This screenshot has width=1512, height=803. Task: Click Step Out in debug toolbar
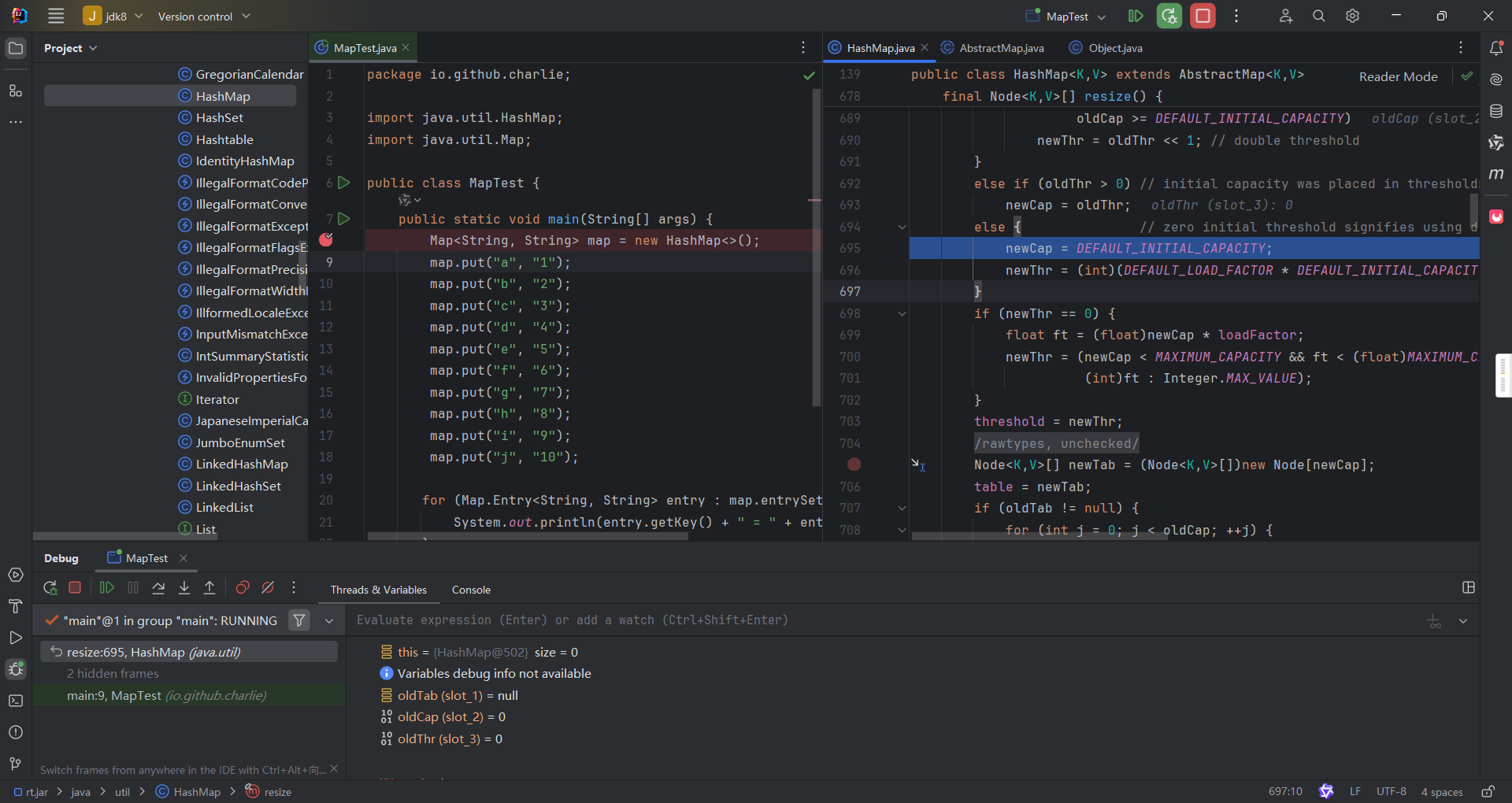pyautogui.click(x=209, y=587)
